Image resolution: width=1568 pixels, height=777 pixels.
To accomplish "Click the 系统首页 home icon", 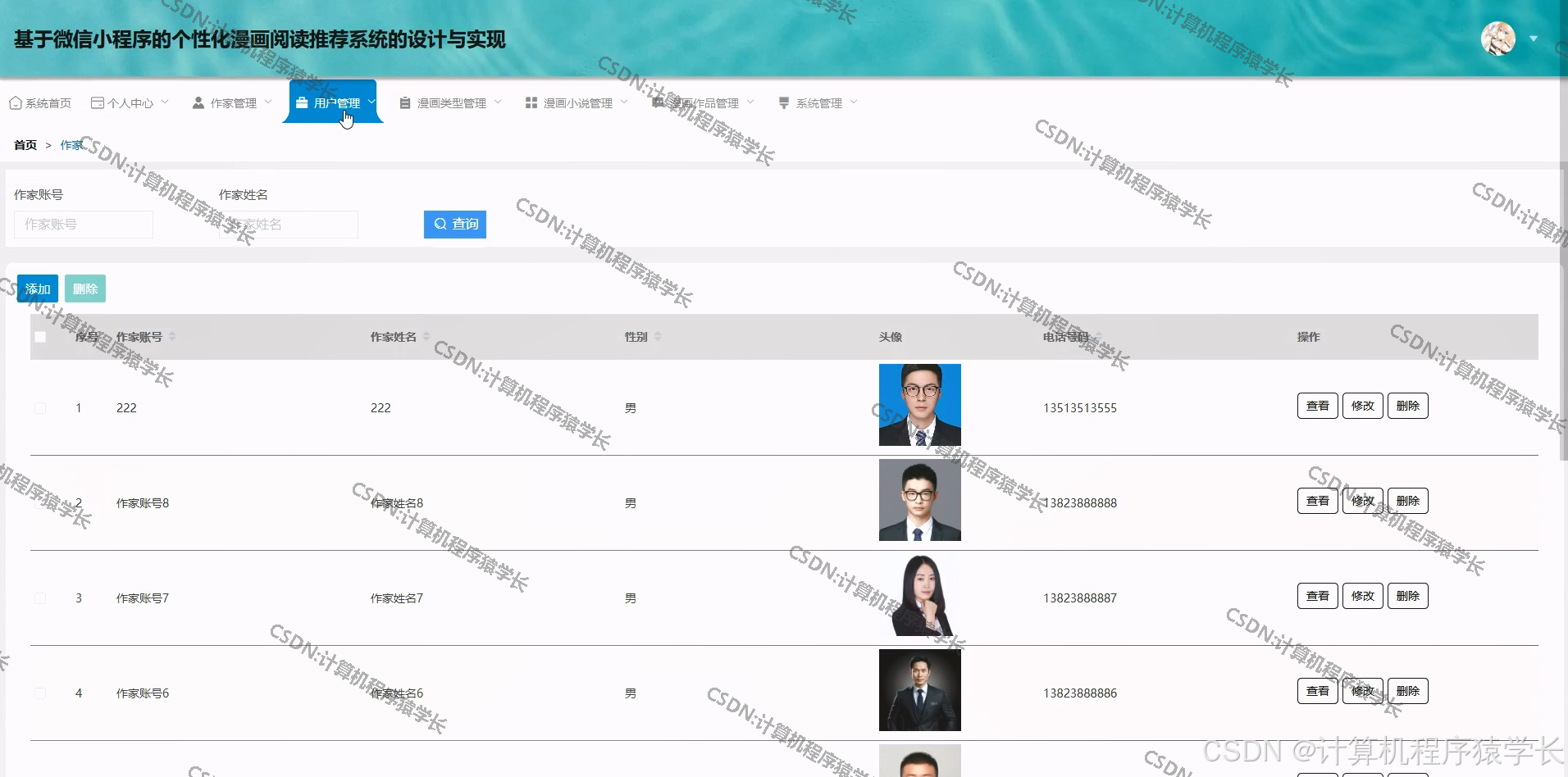I will 16,103.
